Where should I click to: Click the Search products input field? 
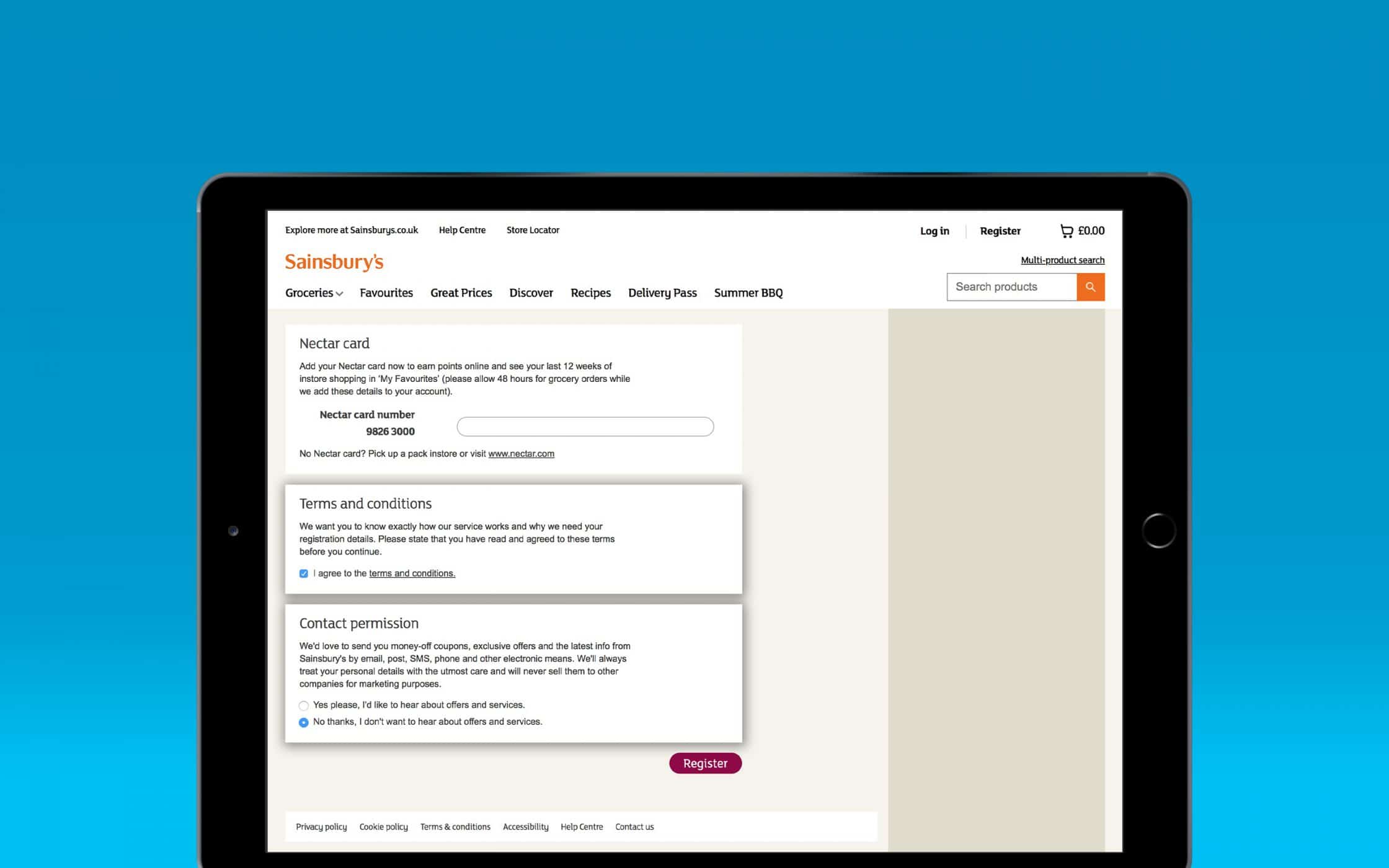click(x=1011, y=287)
